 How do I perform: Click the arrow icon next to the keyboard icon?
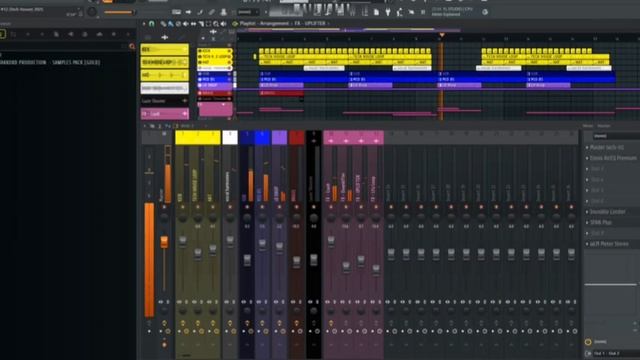pyautogui.click(x=188, y=12)
